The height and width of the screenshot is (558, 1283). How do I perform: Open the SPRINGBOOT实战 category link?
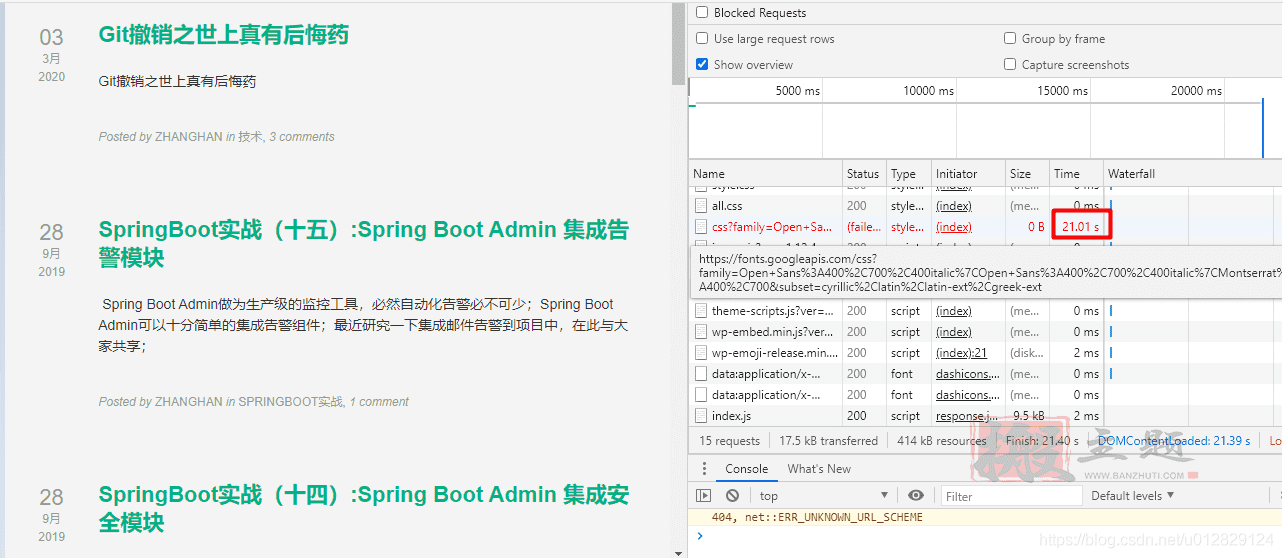(x=290, y=402)
